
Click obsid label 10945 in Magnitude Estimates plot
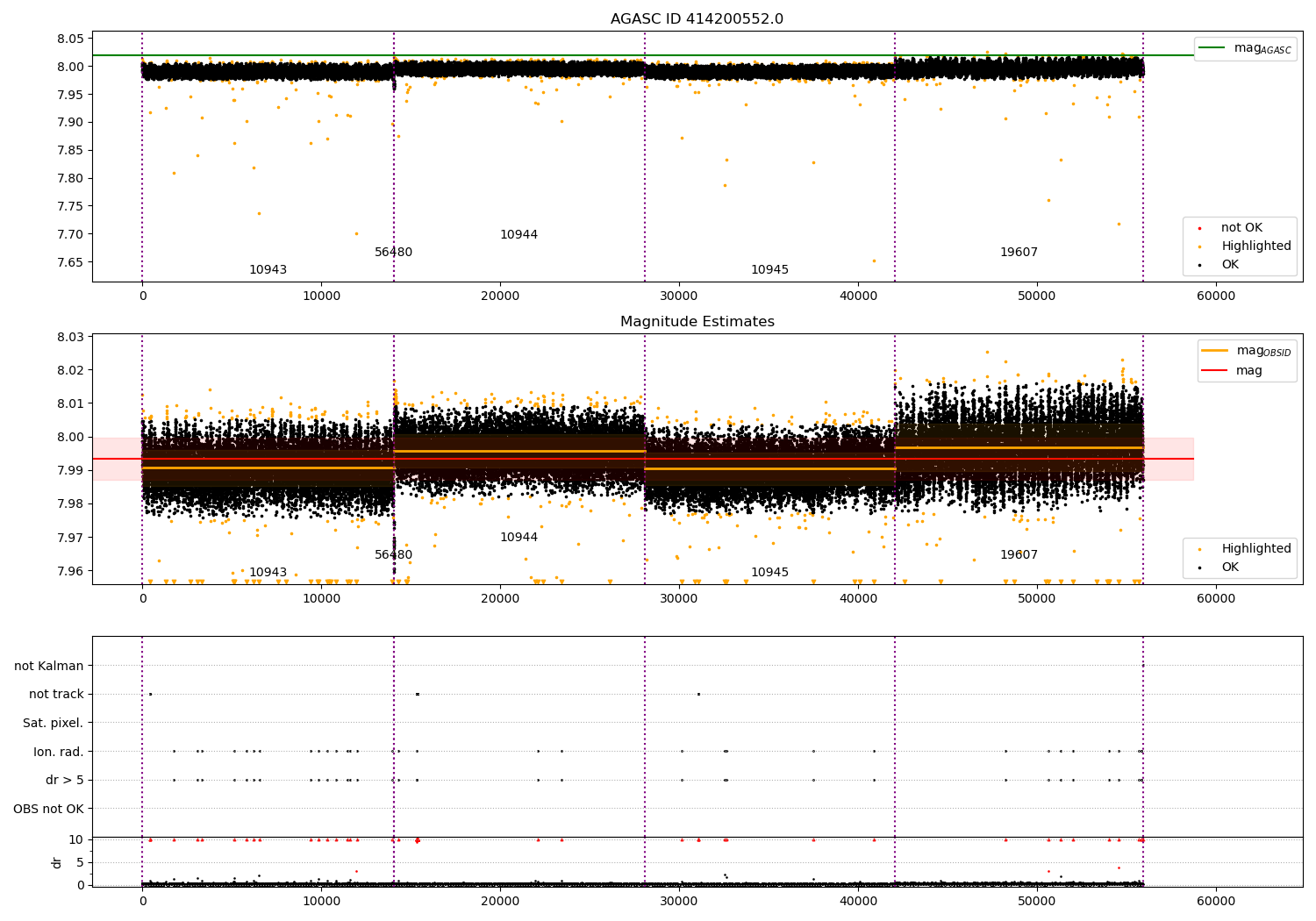coord(769,573)
